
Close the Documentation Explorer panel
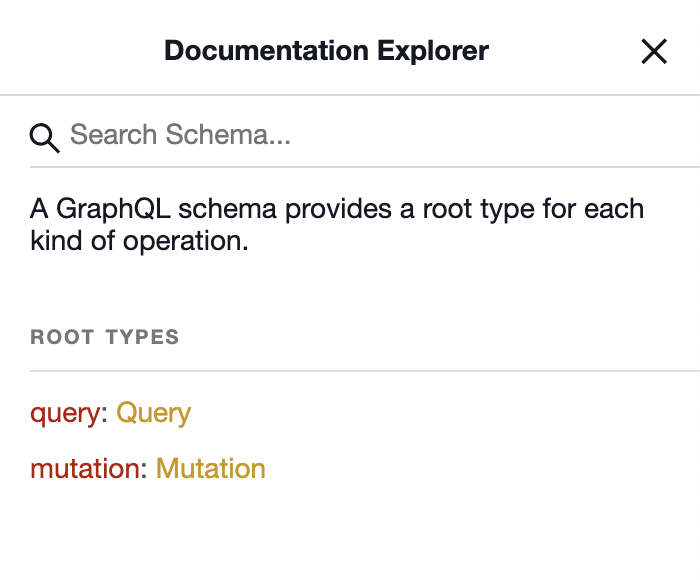(654, 52)
